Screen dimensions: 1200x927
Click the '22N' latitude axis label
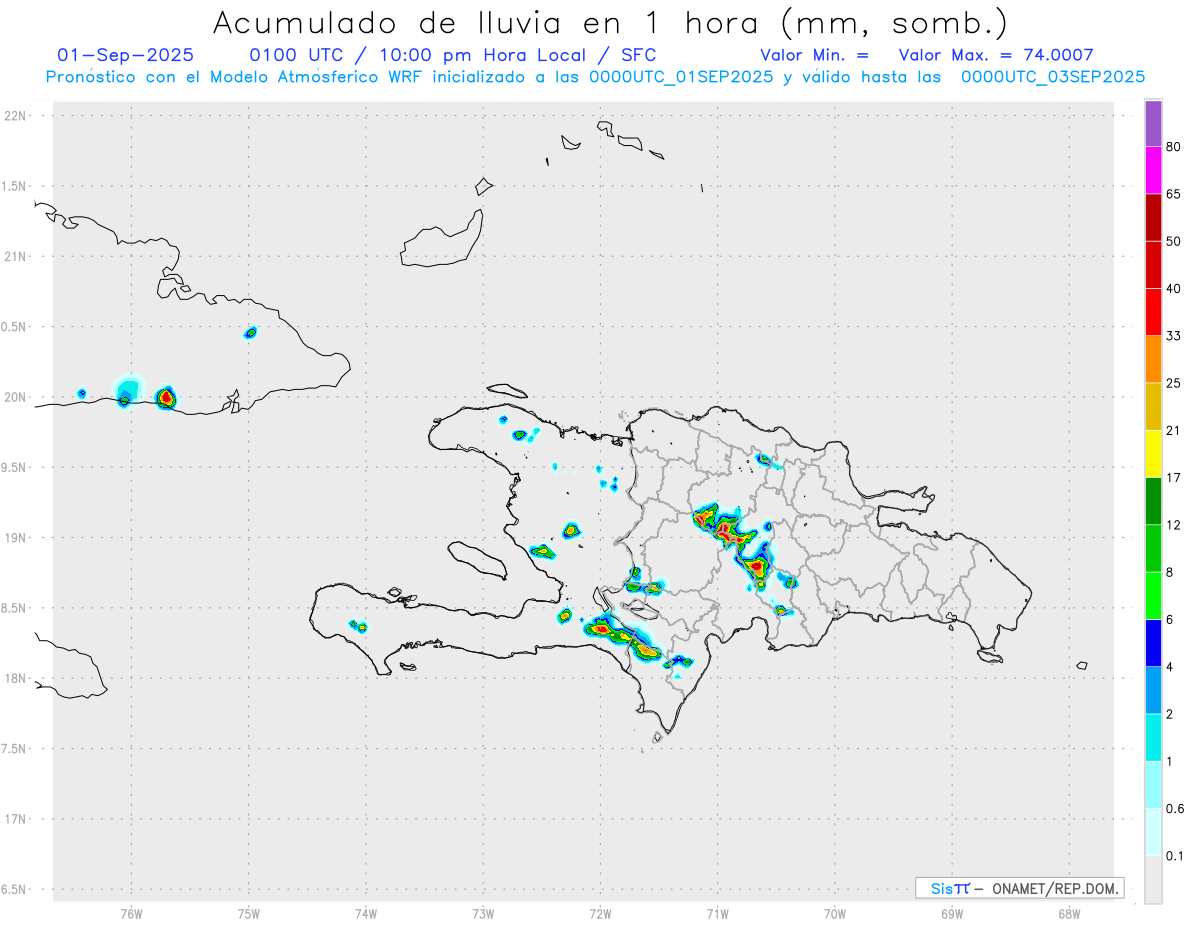tap(16, 116)
